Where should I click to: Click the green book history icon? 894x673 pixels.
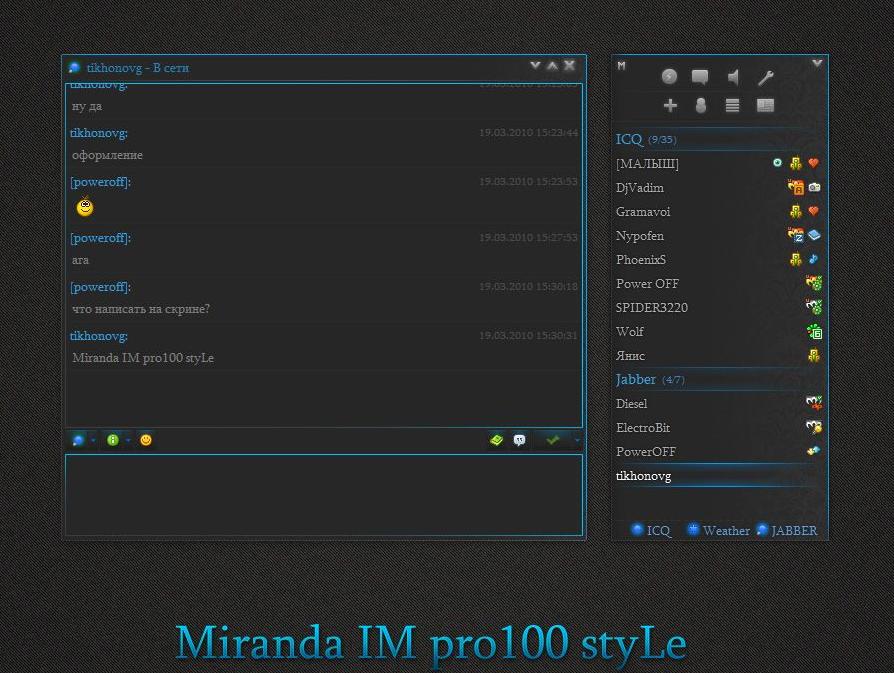click(x=496, y=440)
